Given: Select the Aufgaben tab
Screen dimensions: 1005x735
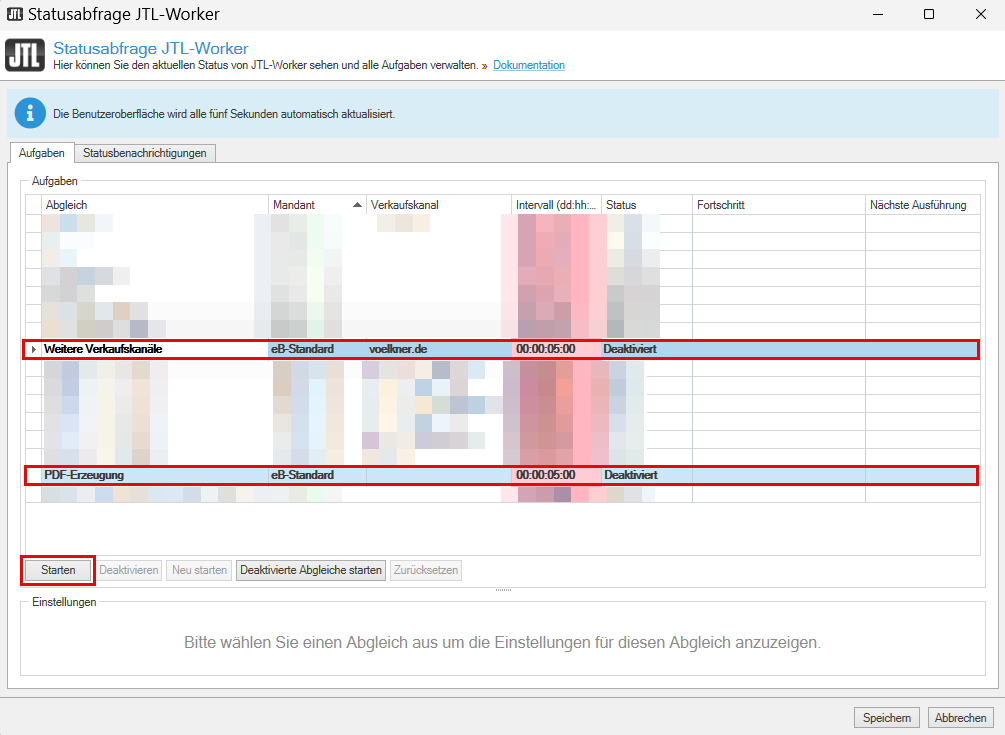Looking at the screenshot, I should click(42, 153).
